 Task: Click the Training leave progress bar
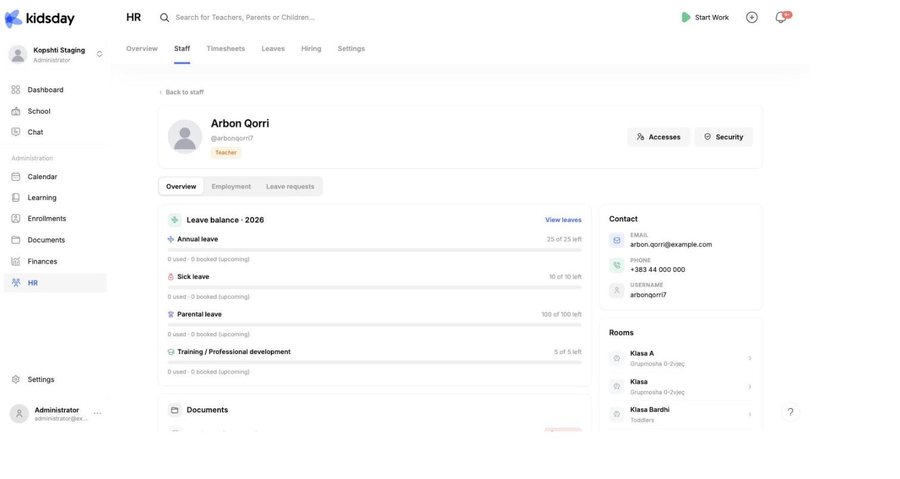click(374, 363)
